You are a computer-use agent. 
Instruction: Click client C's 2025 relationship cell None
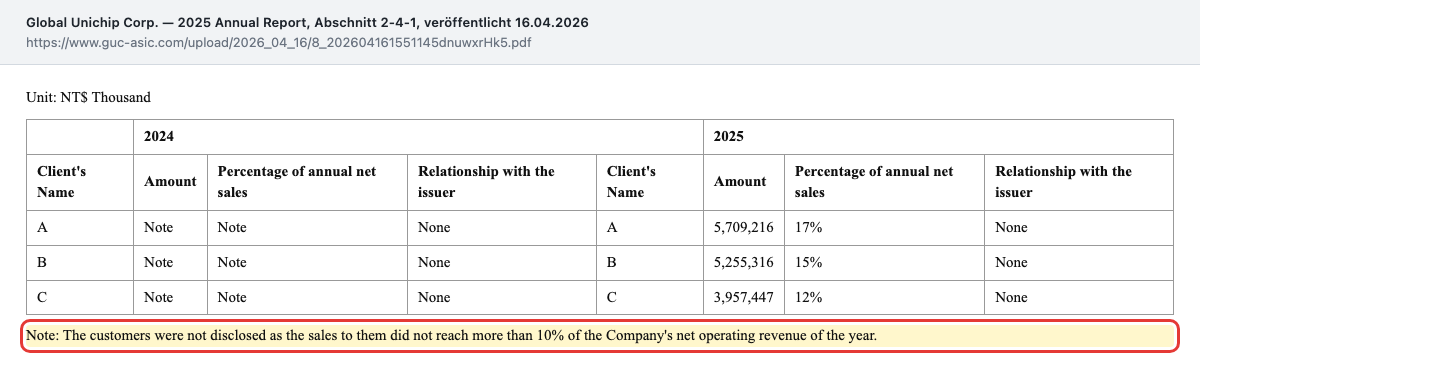pyautogui.click(x=1078, y=297)
